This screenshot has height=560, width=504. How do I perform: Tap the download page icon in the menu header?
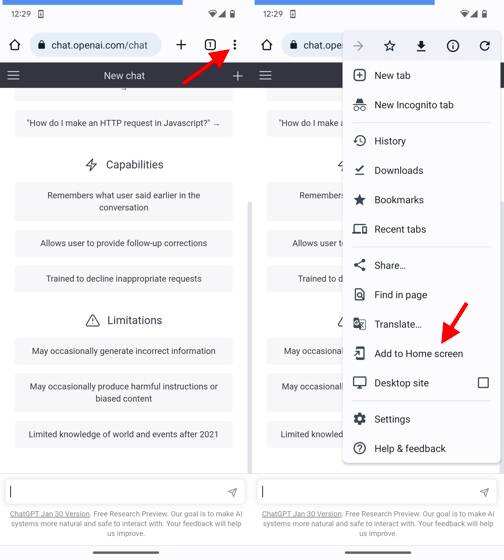[x=421, y=46]
